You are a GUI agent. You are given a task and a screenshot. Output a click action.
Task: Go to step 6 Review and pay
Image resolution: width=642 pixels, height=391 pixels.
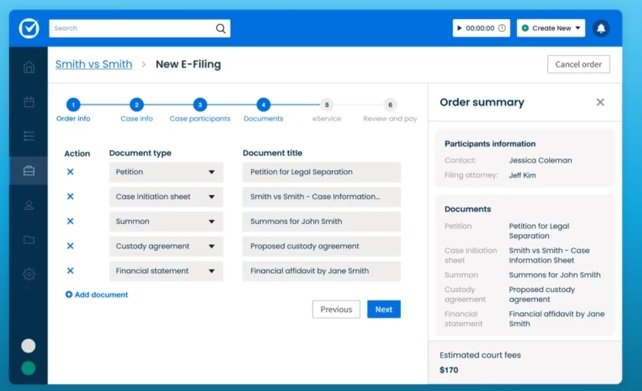click(x=390, y=105)
